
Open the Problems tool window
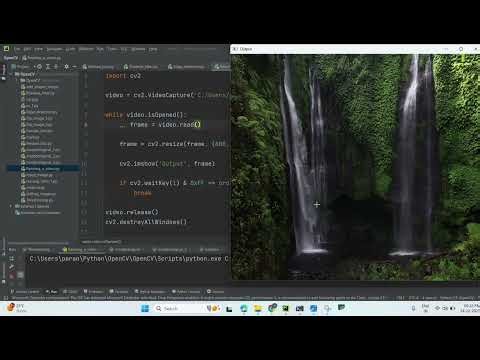tap(94, 292)
